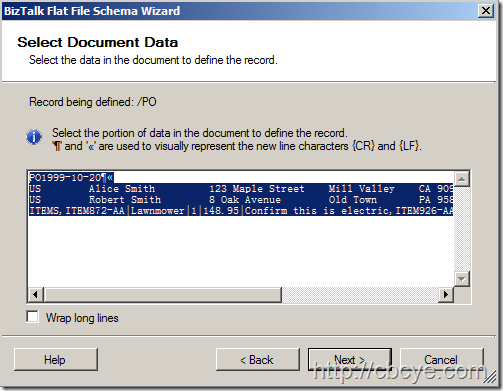Click the horizontal scrollbar left arrow
The height and width of the screenshot is (391, 503).
pos(36,295)
